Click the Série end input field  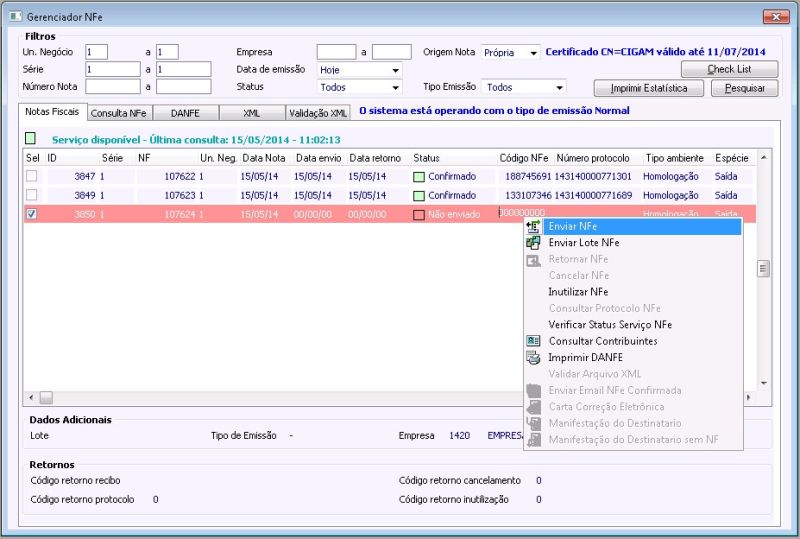tap(184, 69)
